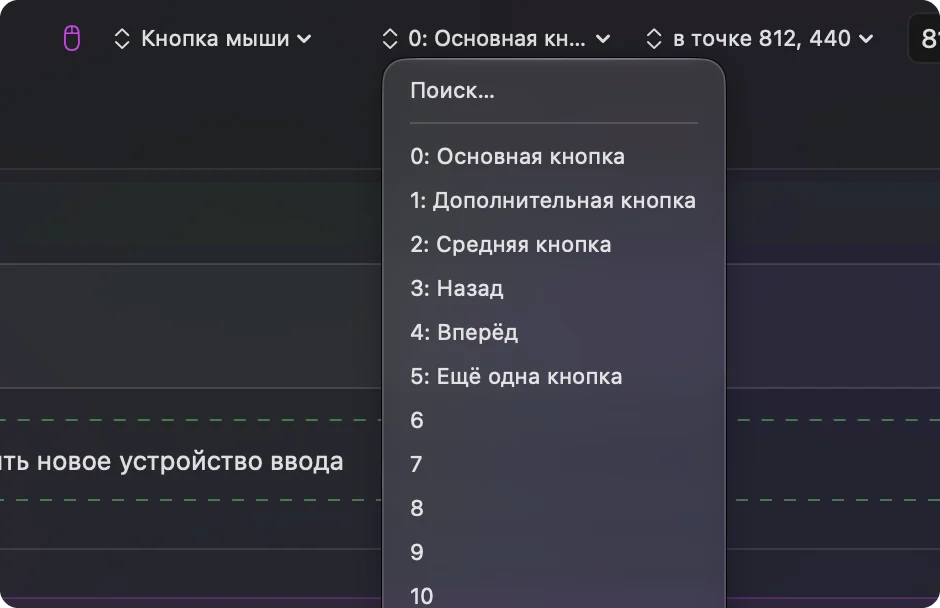The image size is (940, 608).
Task: Open the в точке 812, 440 dropdown
Action: (x=760, y=39)
